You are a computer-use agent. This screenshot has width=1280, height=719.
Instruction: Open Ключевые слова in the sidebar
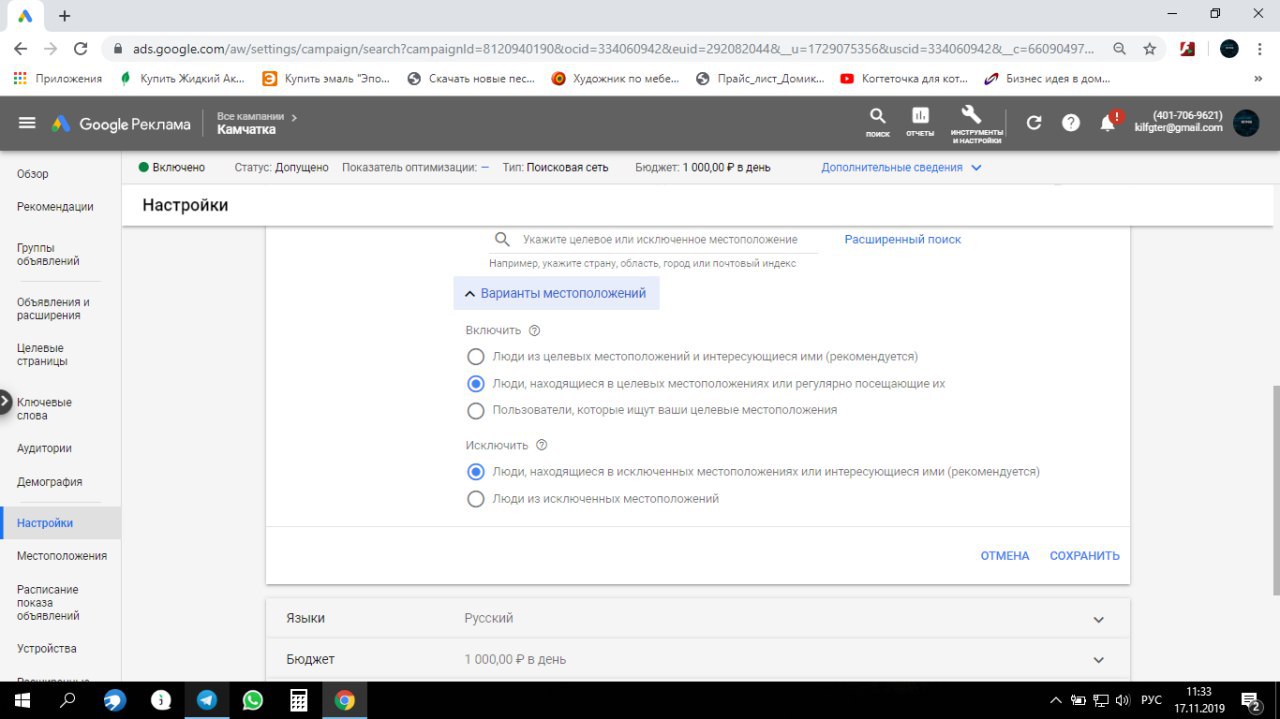click(x=44, y=409)
